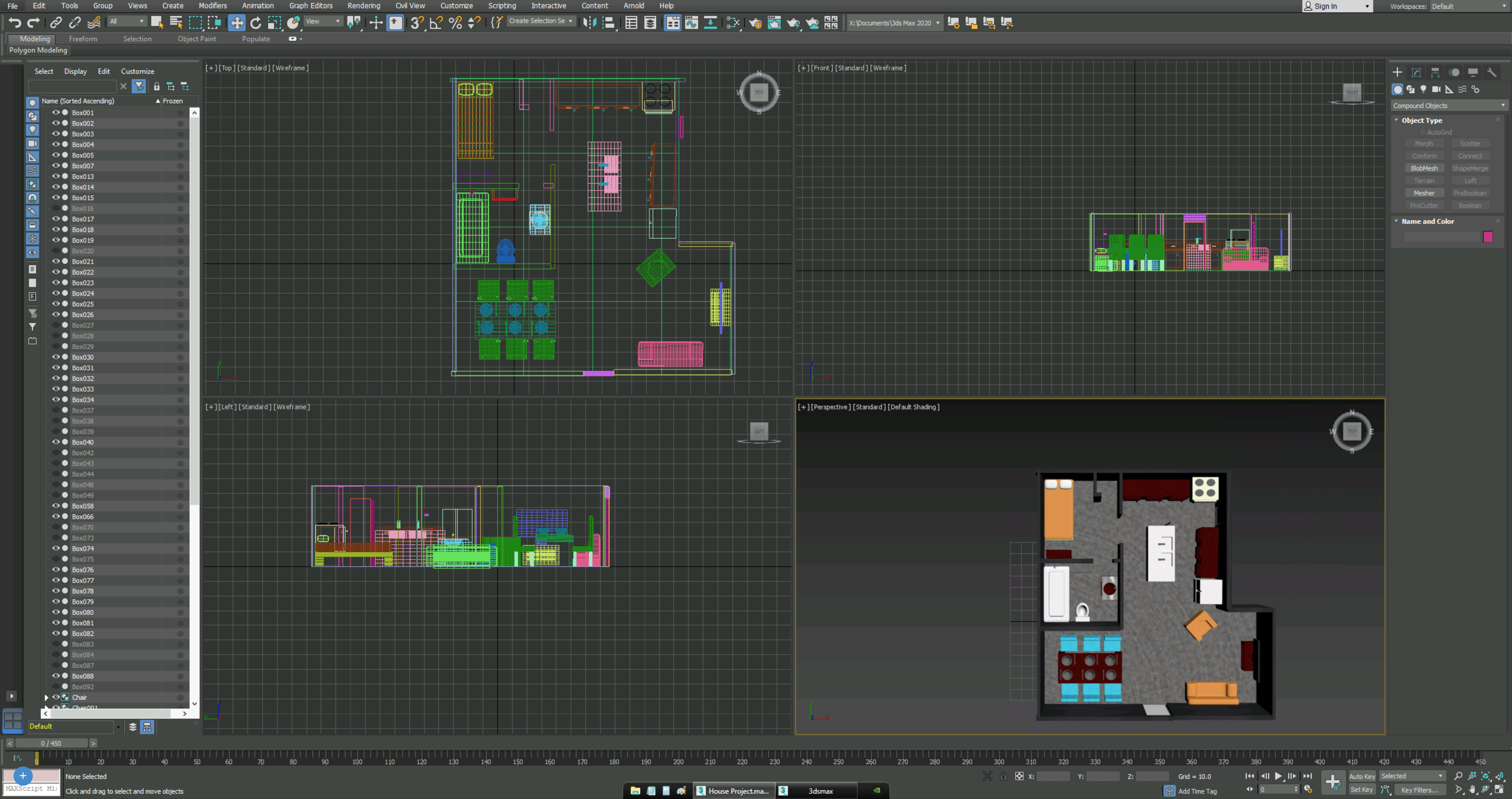The width and height of the screenshot is (1512, 799).
Task: Open the Modify panel tab icon
Action: [1416, 72]
